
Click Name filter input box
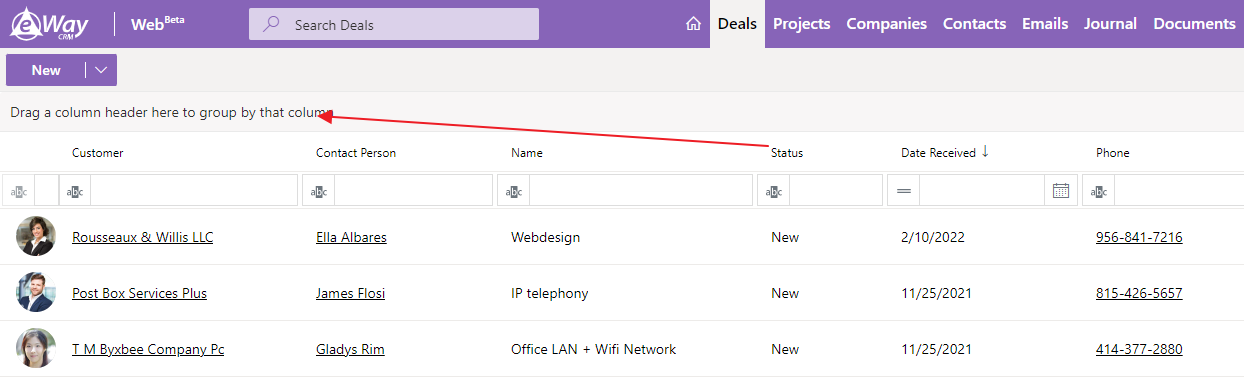(x=640, y=190)
